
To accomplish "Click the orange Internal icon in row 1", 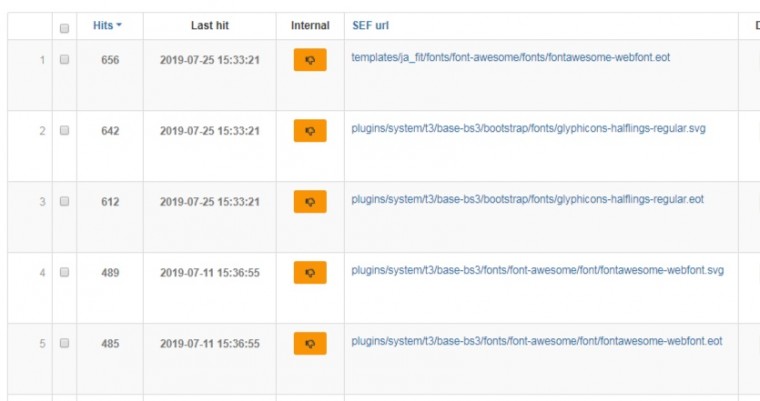I will [310, 60].
